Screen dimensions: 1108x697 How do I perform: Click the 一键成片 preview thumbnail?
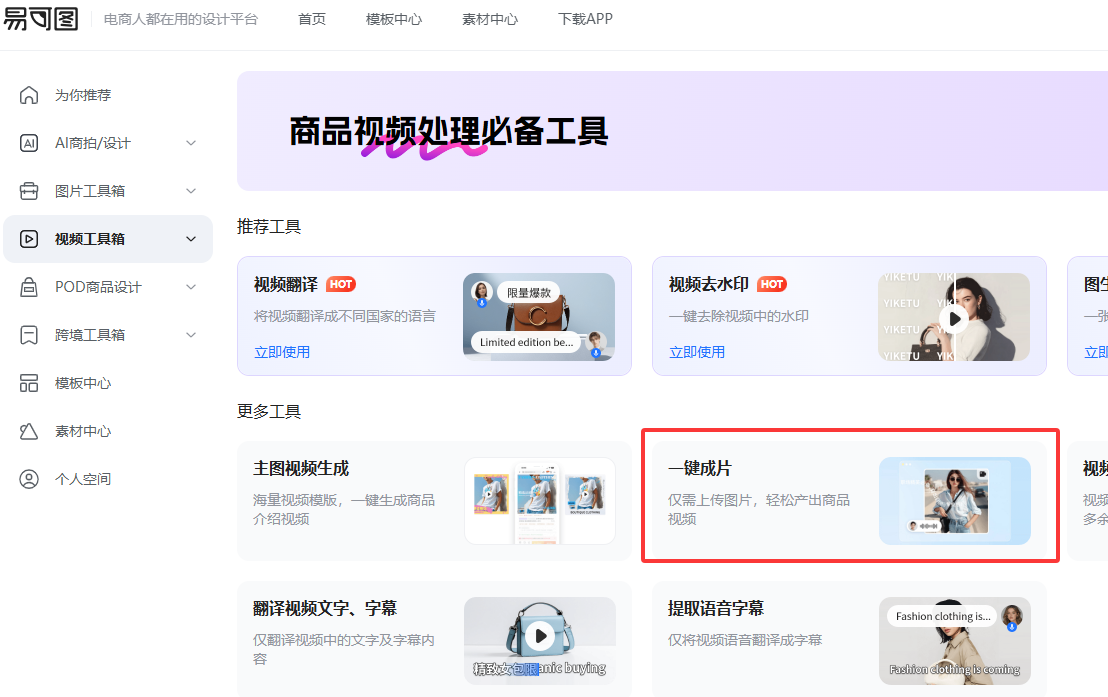955,500
